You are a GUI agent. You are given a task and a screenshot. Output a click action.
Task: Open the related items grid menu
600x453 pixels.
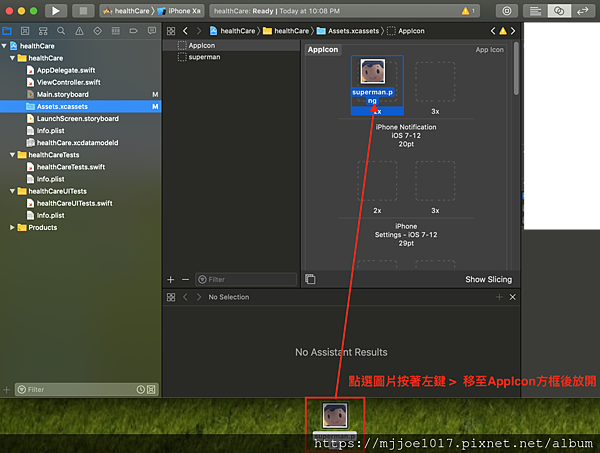171,31
